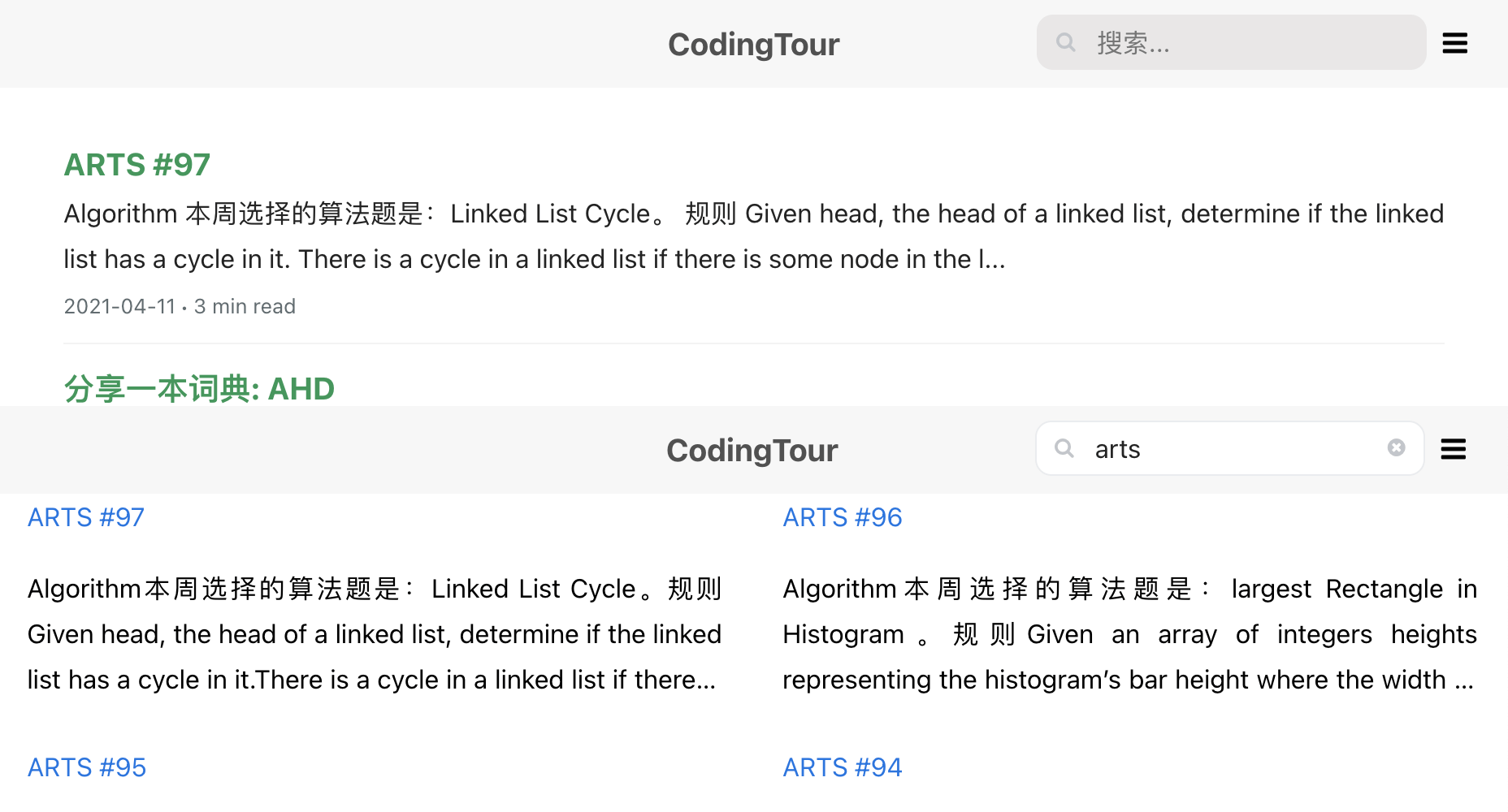Click the largest Rectangle in Histogram snippet
The height and width of the screenshot is (812, 1508).
pyautogui.click(x=1129, y=634)
